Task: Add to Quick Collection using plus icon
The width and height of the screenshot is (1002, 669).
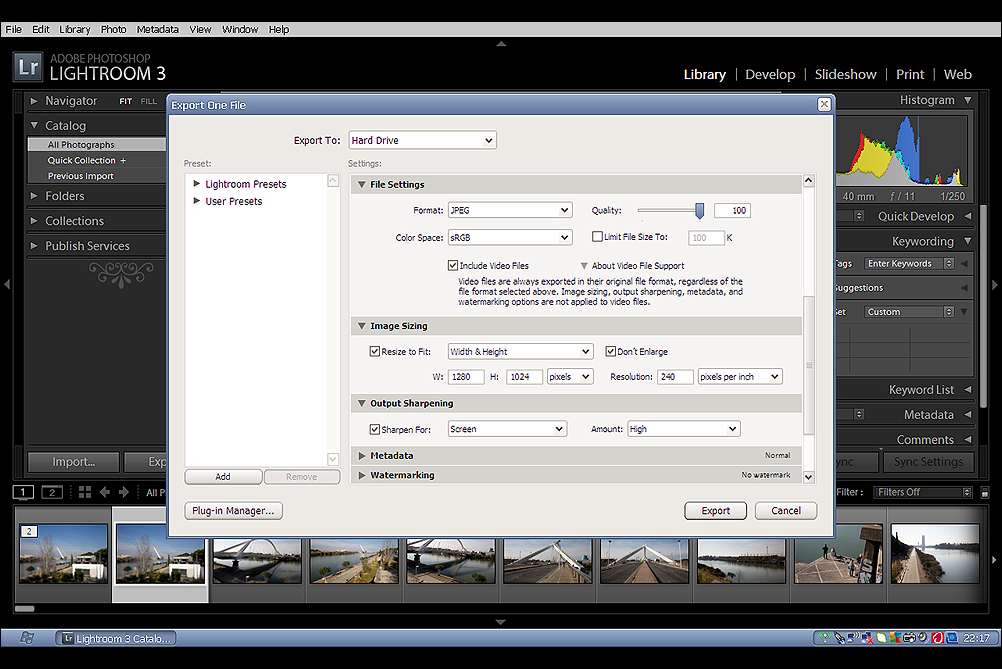Action: [123, 160]
